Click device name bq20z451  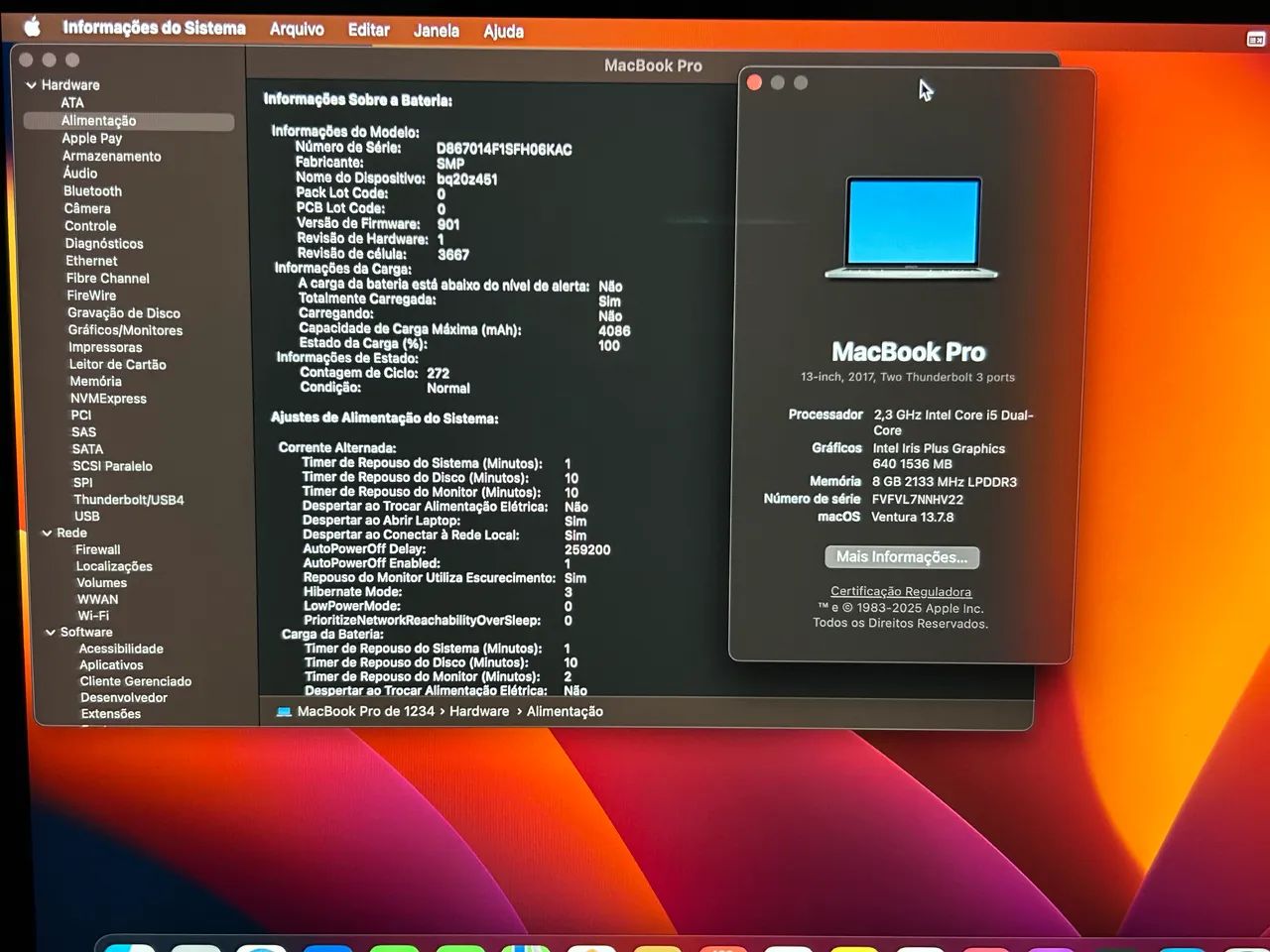pyautogui.click(x=467, y=179)
